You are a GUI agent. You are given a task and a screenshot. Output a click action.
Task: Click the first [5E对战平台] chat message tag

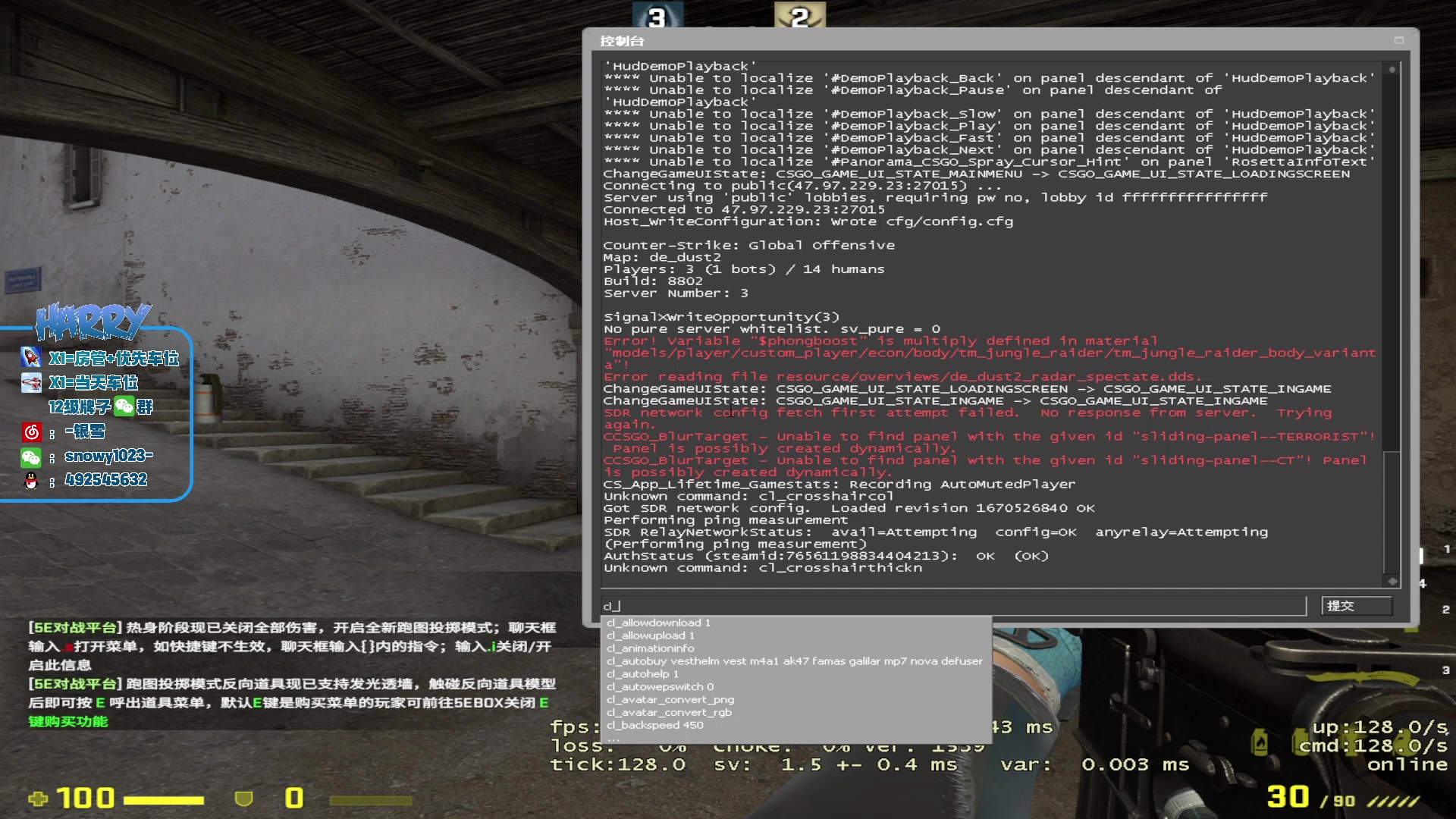pyautogui.click(x=75, y=628)
